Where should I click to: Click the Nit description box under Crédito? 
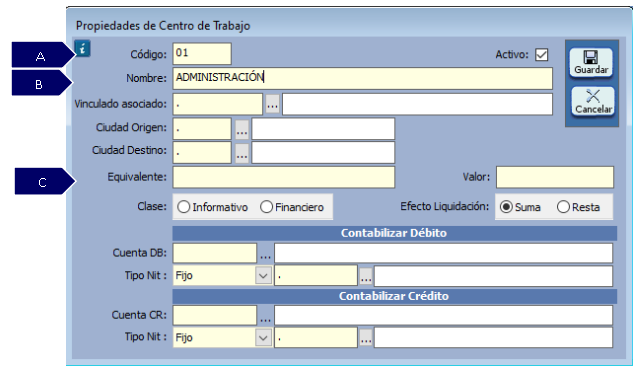pyautogui.click(x=493, y=338)
